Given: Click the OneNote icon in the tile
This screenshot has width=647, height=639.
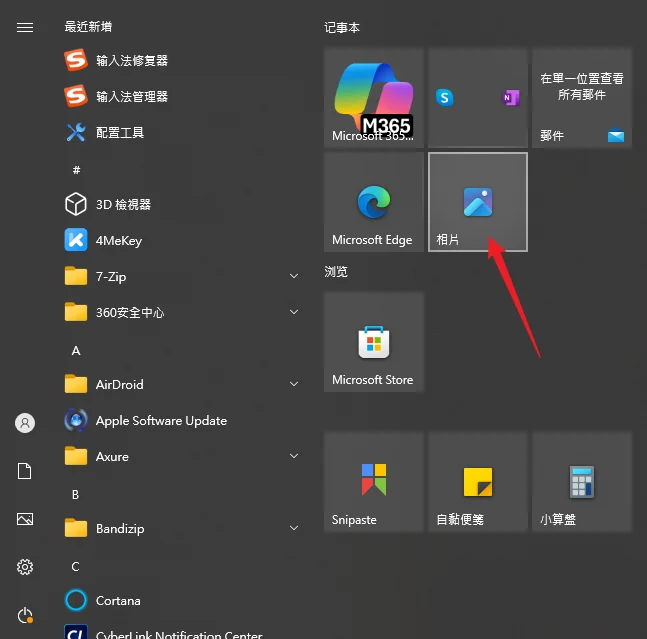Looking at the screenshot, I should tap(511, 98).
